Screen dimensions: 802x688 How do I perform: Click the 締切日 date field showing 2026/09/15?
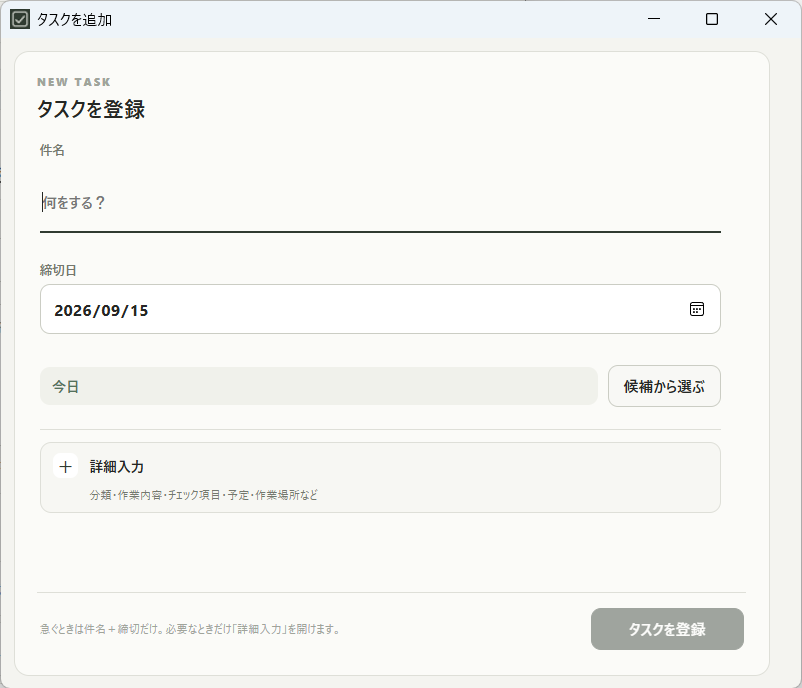[x=380, y=309]
